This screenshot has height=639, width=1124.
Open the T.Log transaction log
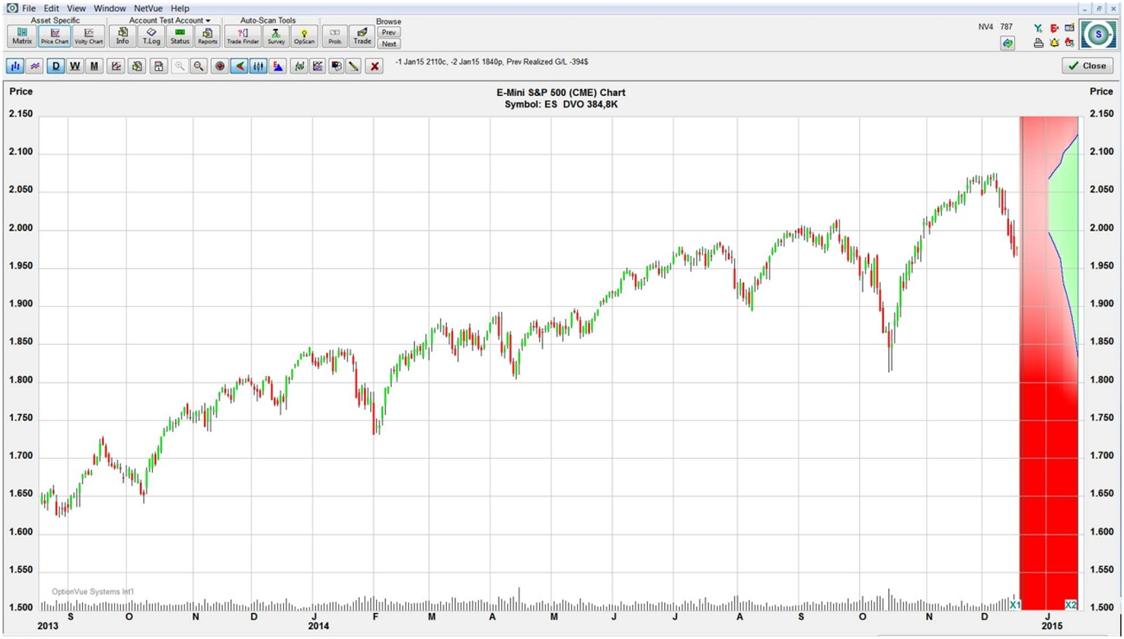click(x=151, y=36)
